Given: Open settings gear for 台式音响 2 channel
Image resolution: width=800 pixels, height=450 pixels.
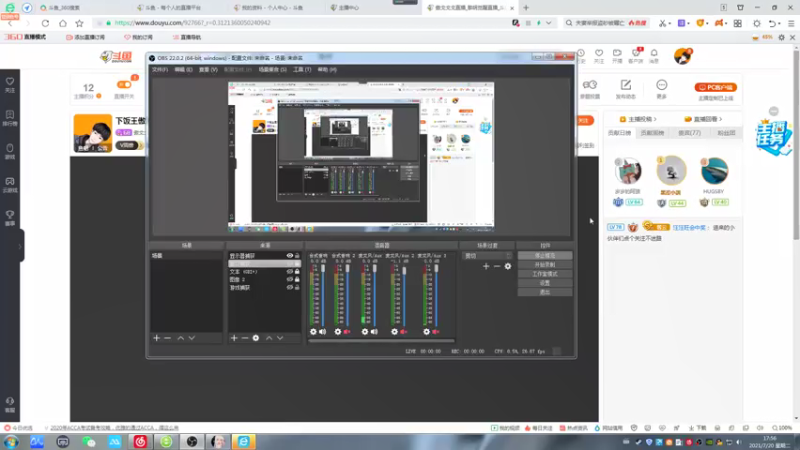Looking at the screenshot, I should [x=338, y=332].
